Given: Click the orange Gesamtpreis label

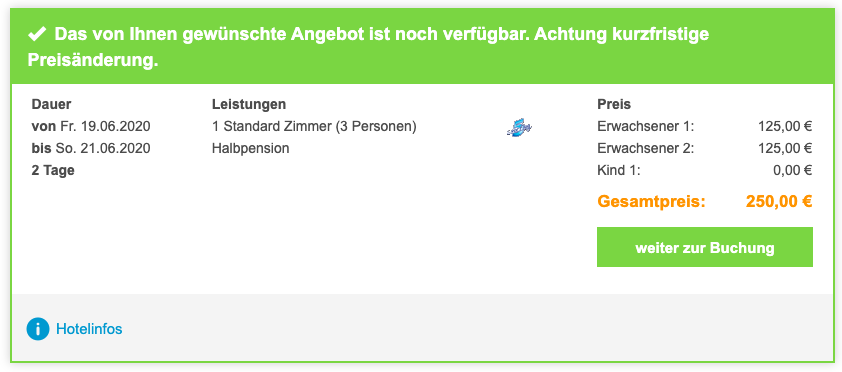Looking at the screenshot, I should pos(651,202).
